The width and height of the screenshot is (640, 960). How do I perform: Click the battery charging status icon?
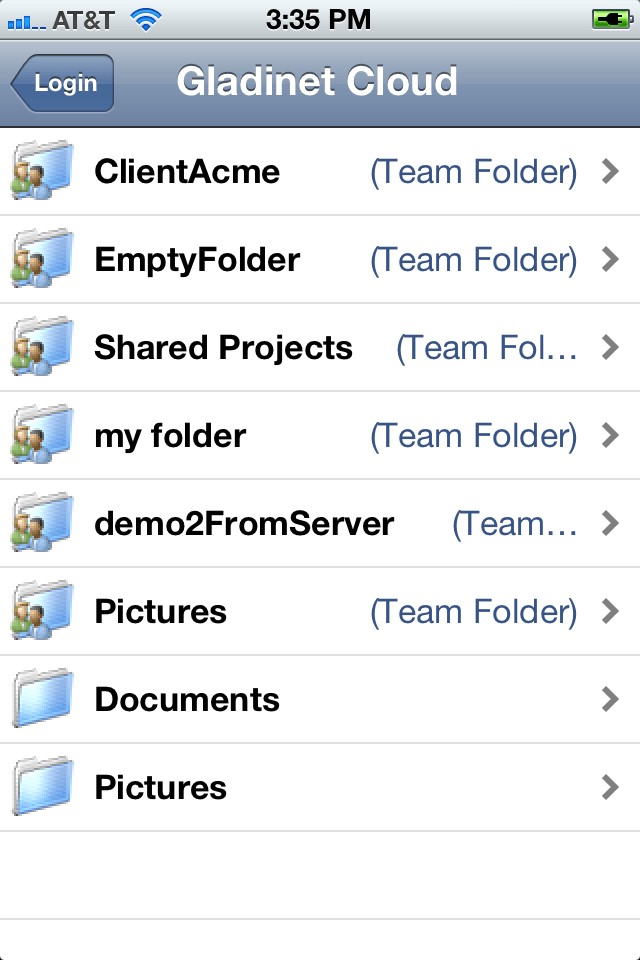point(610,18)
